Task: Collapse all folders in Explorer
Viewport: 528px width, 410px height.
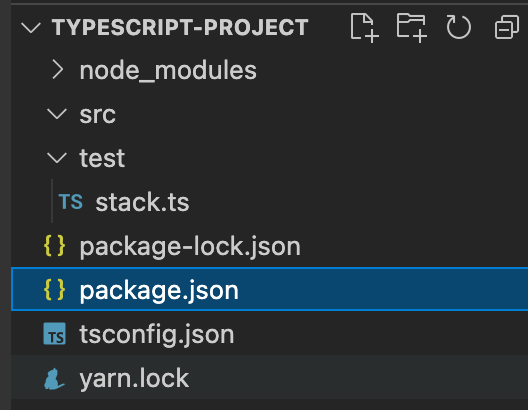Action: click(506, 27)
